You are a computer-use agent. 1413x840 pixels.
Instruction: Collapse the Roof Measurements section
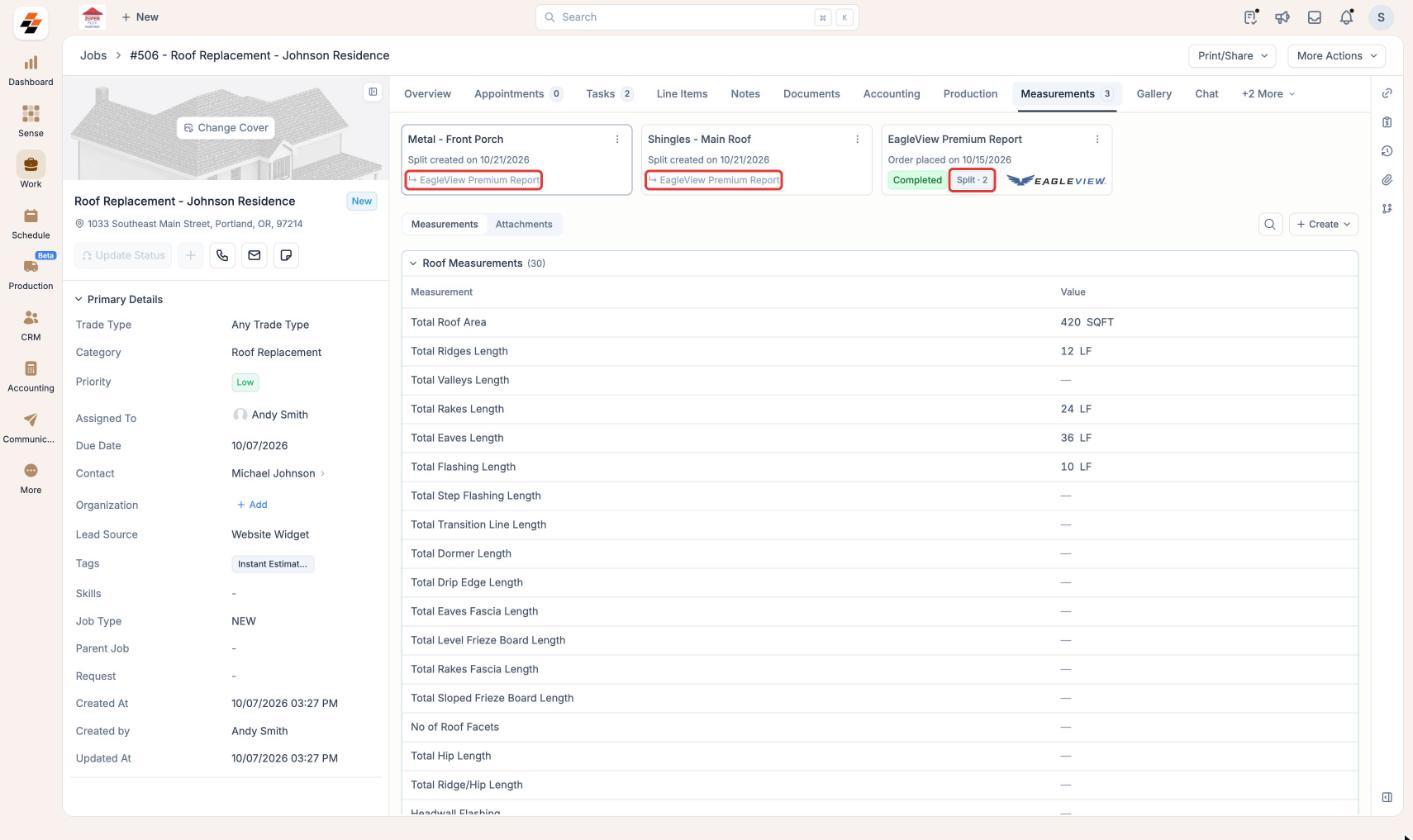[413, 263]
